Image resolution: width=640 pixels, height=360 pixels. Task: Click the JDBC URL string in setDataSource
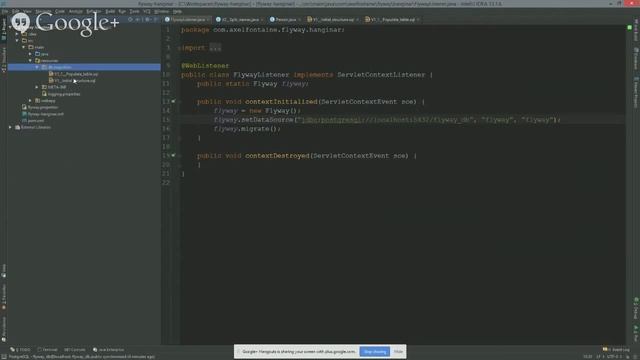click(x=387, y=120)
